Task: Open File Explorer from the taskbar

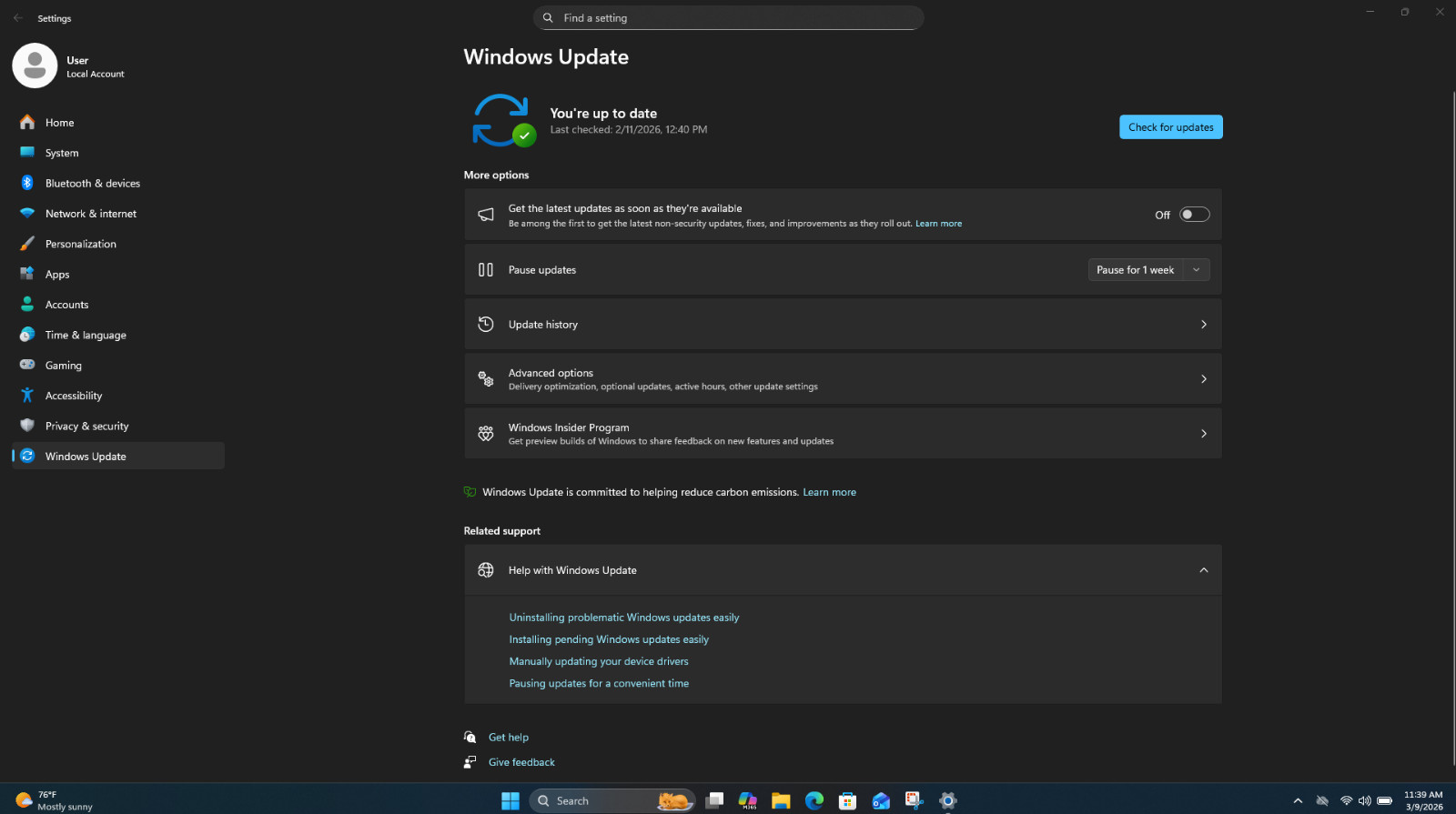Action: pyautogui.click(x=781, y=800)
